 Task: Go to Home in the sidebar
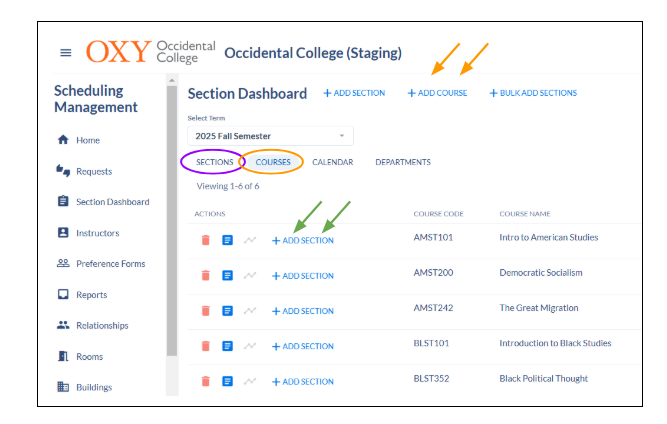pyautogui.click(x=88, y=140)
